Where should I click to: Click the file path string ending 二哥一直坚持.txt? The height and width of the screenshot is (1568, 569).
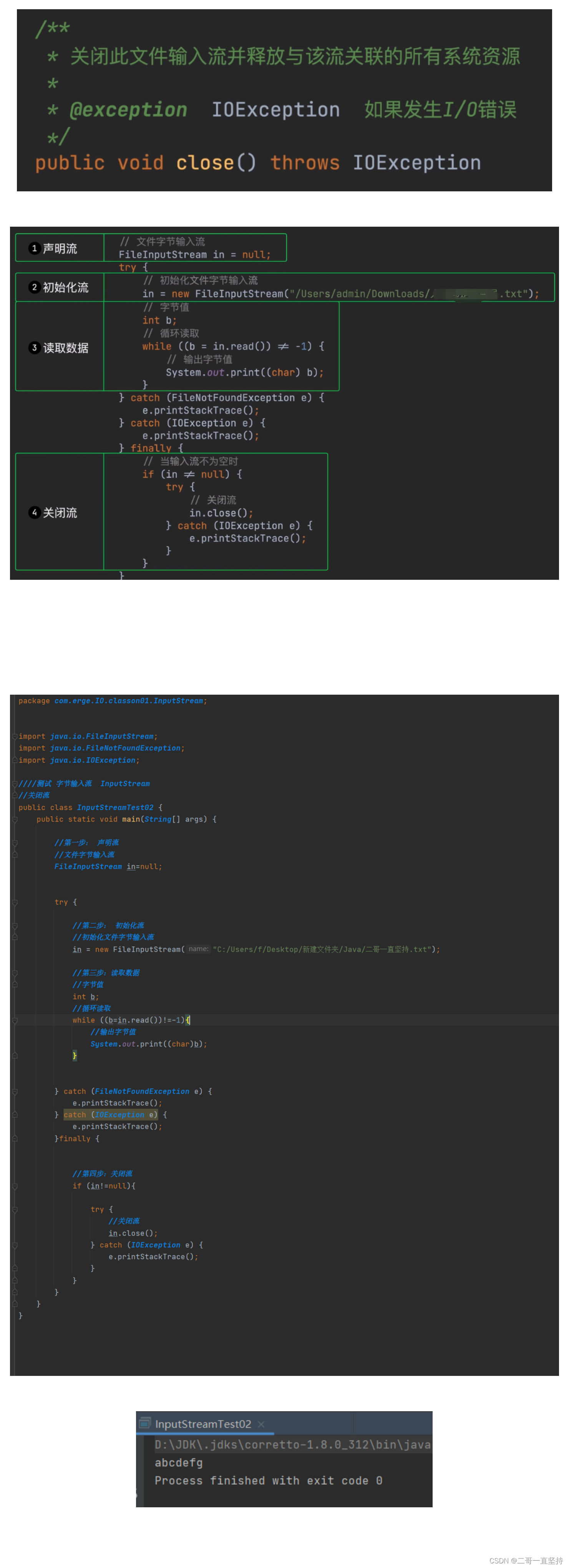coord(322,949)
